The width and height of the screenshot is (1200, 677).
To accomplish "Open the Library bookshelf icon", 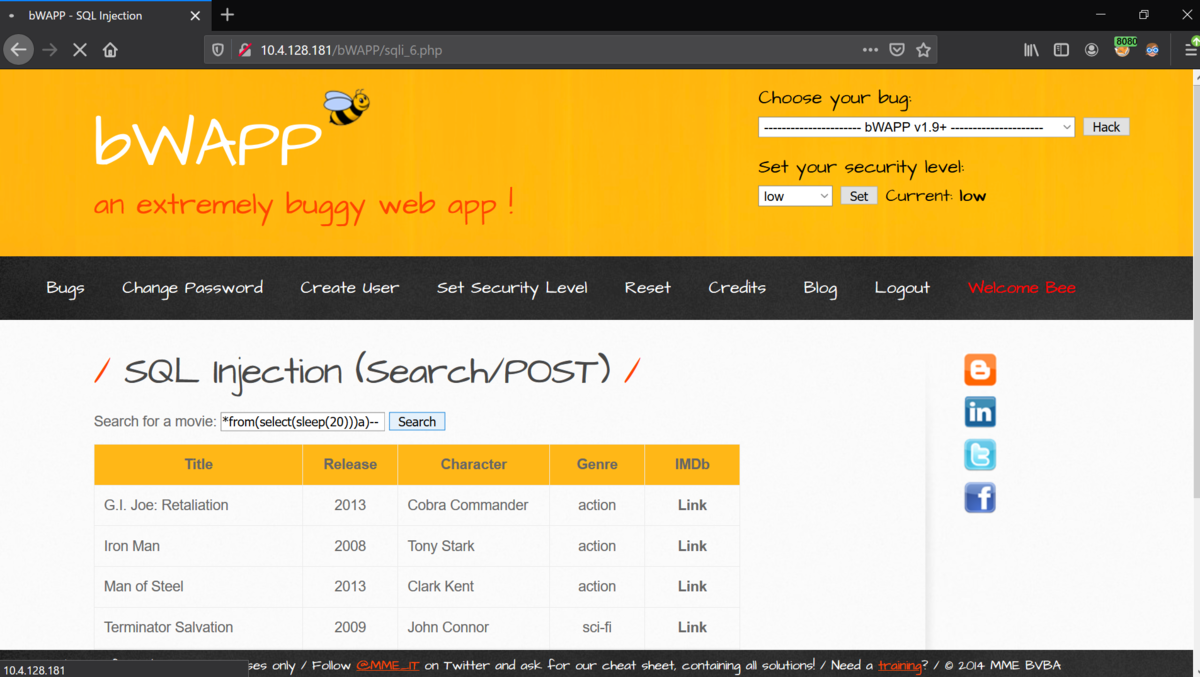I will 1031,50.
